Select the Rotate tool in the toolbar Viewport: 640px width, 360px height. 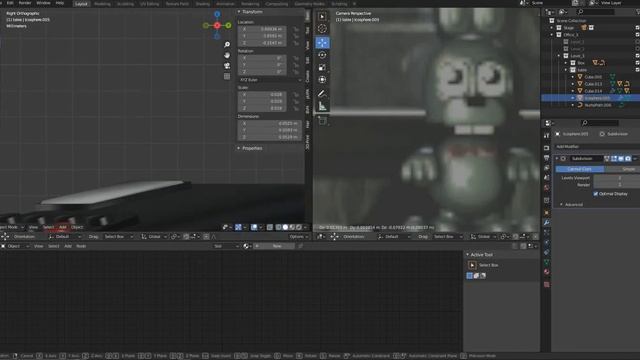tap(322, 55)
